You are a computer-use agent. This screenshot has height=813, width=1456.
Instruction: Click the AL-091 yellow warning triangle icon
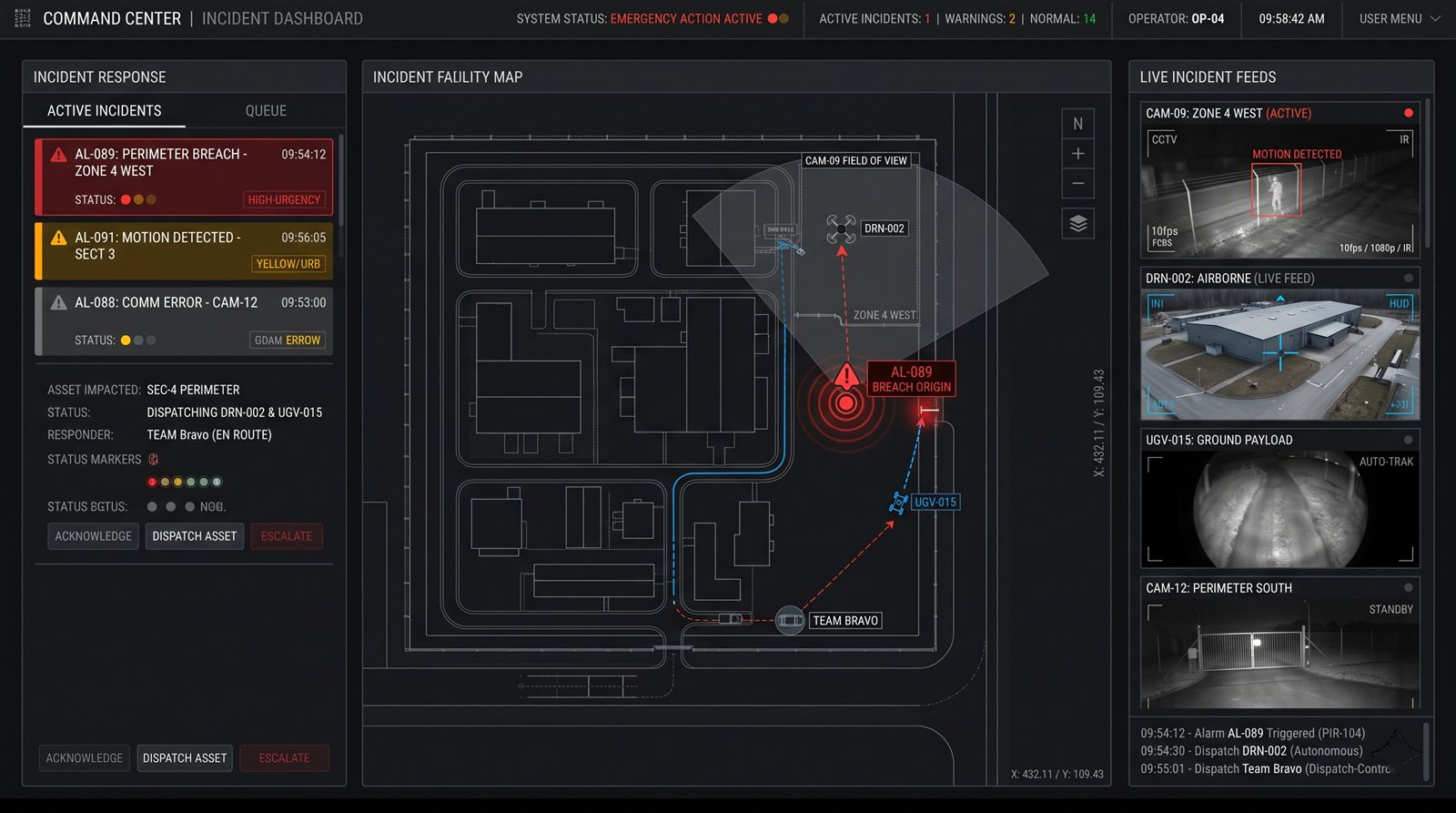click(59, 238)
